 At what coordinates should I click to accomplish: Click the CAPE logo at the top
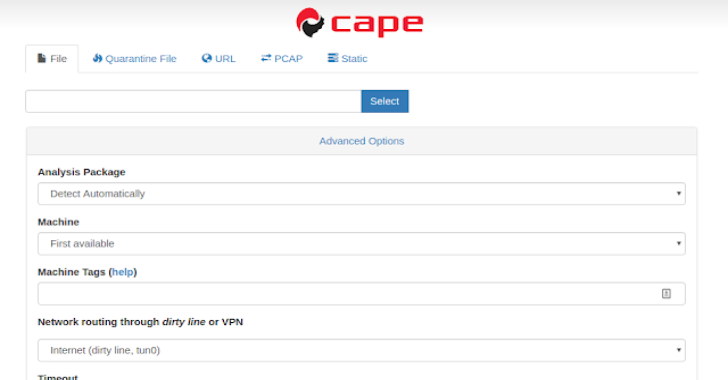point(360,22)
